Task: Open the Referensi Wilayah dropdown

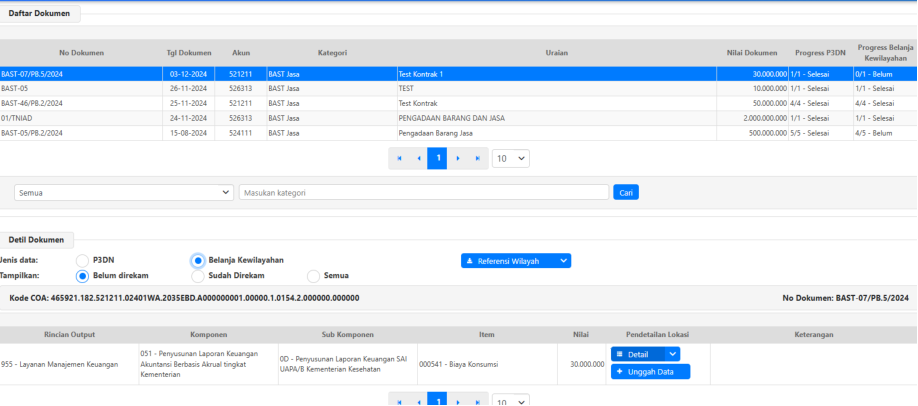Action: point(515,261)
